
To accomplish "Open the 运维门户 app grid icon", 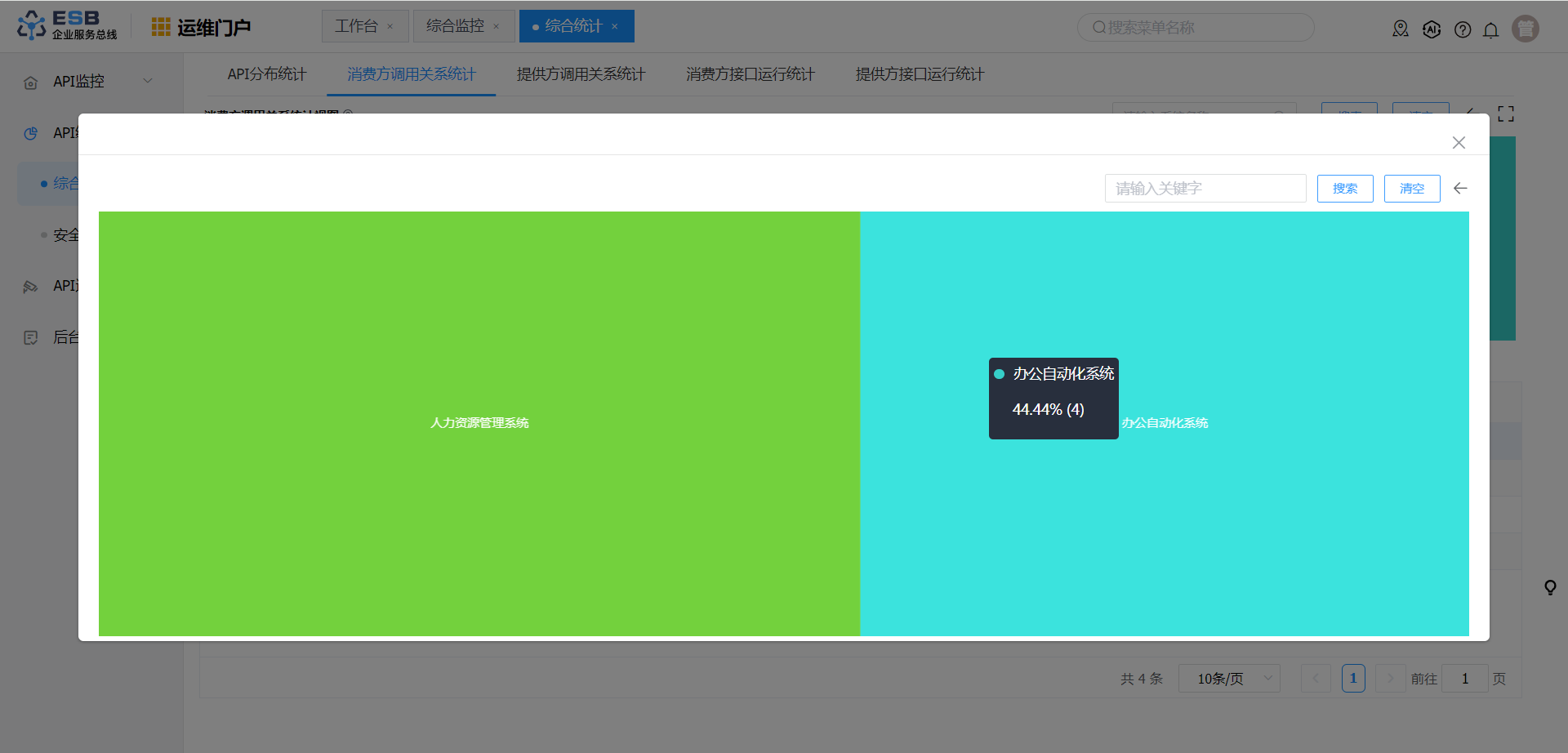I will (x=161, y=28).
